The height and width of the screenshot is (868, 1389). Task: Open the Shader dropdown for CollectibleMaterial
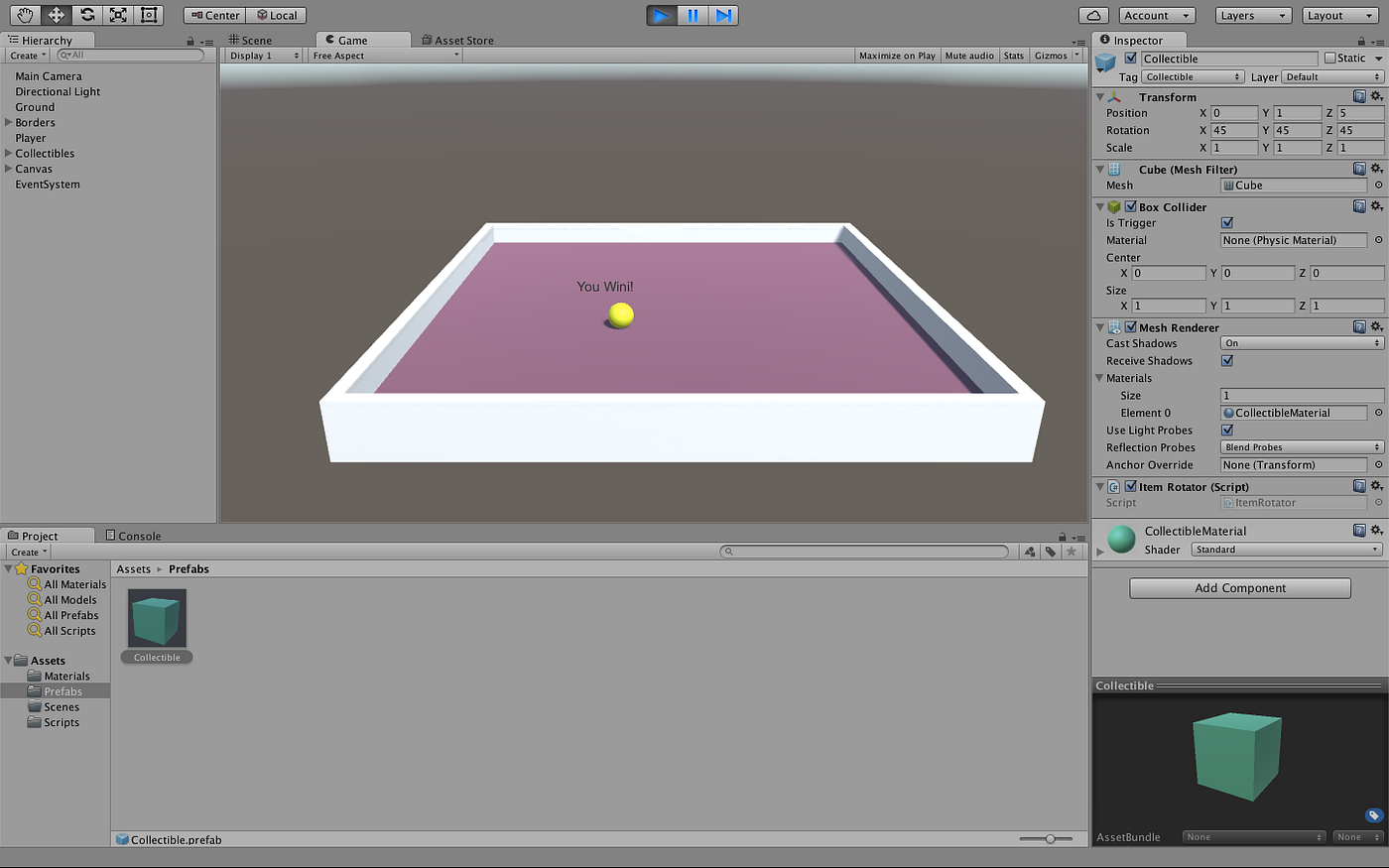1287,549
